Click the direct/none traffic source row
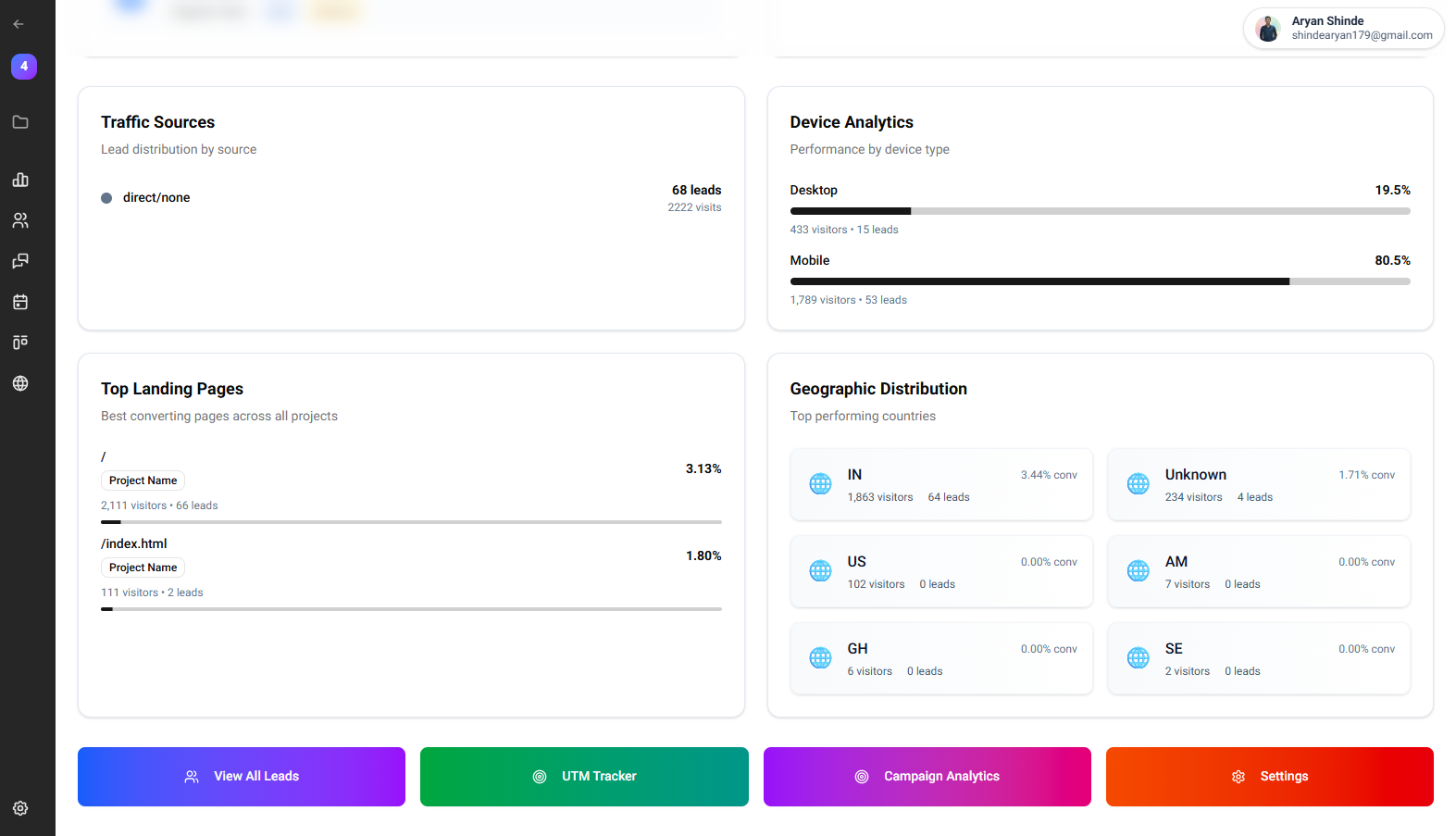 click(x=411, y=198)
